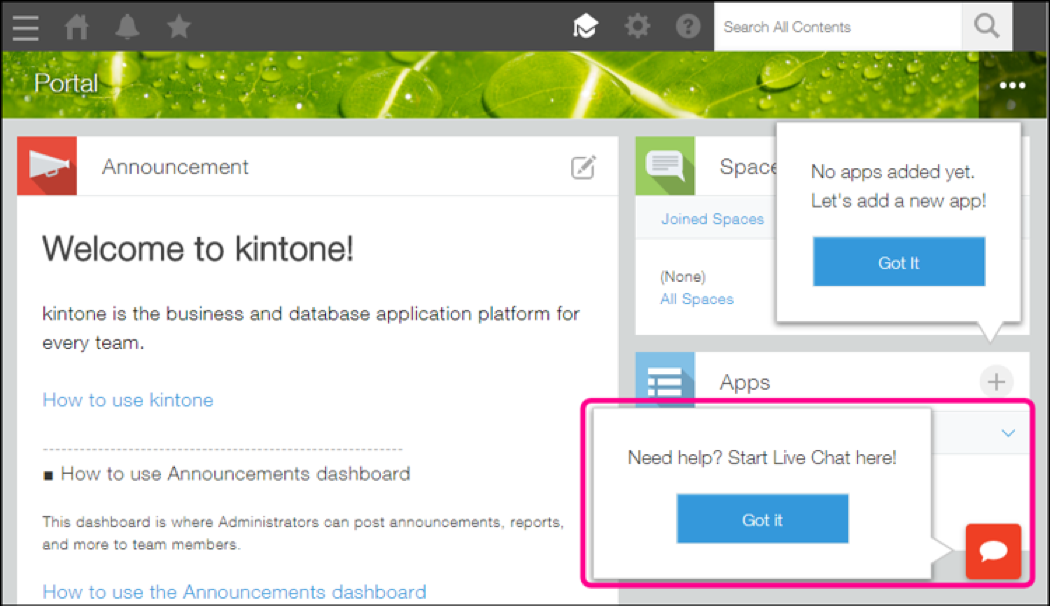This screenshot has width=1050, height=606.
Task: Open the notifications bell
Action: coord(128,27)
